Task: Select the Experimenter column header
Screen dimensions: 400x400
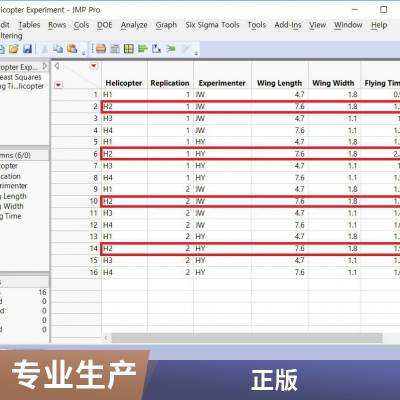Action: 222,83
